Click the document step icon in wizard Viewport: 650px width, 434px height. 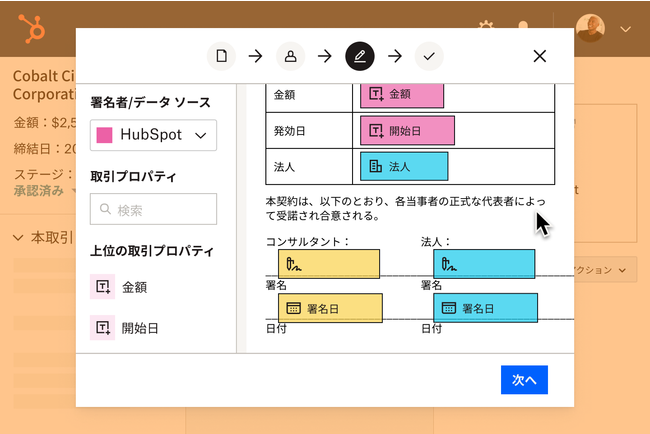click(x=221, y=56)
